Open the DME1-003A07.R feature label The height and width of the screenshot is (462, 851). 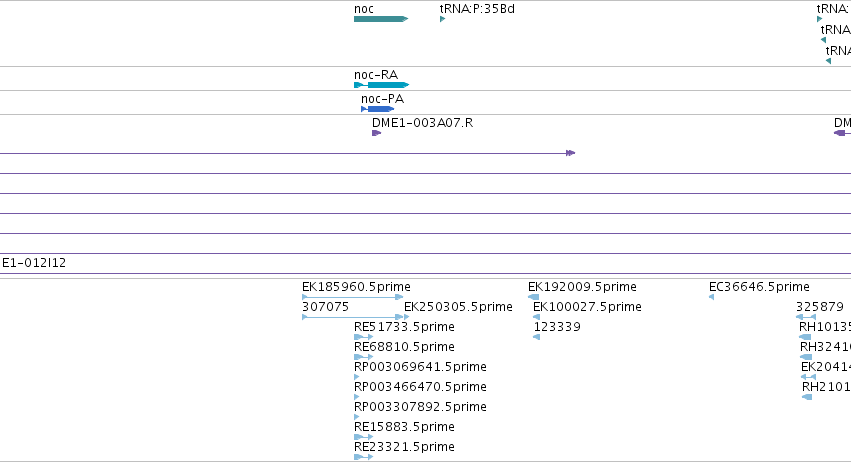[422, 123]
